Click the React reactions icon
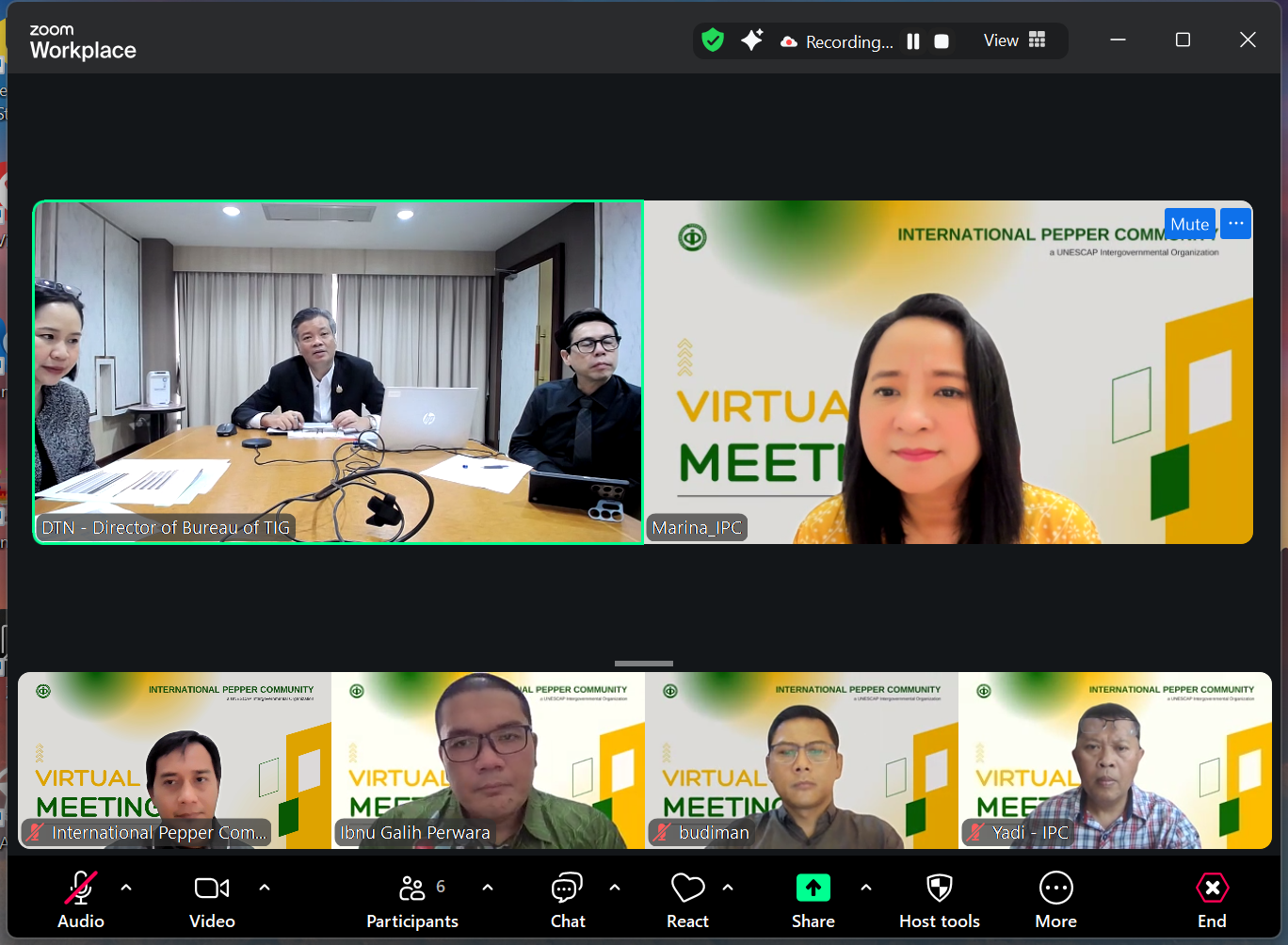Viewport: 1288px width, 945px height. [686, 888]
